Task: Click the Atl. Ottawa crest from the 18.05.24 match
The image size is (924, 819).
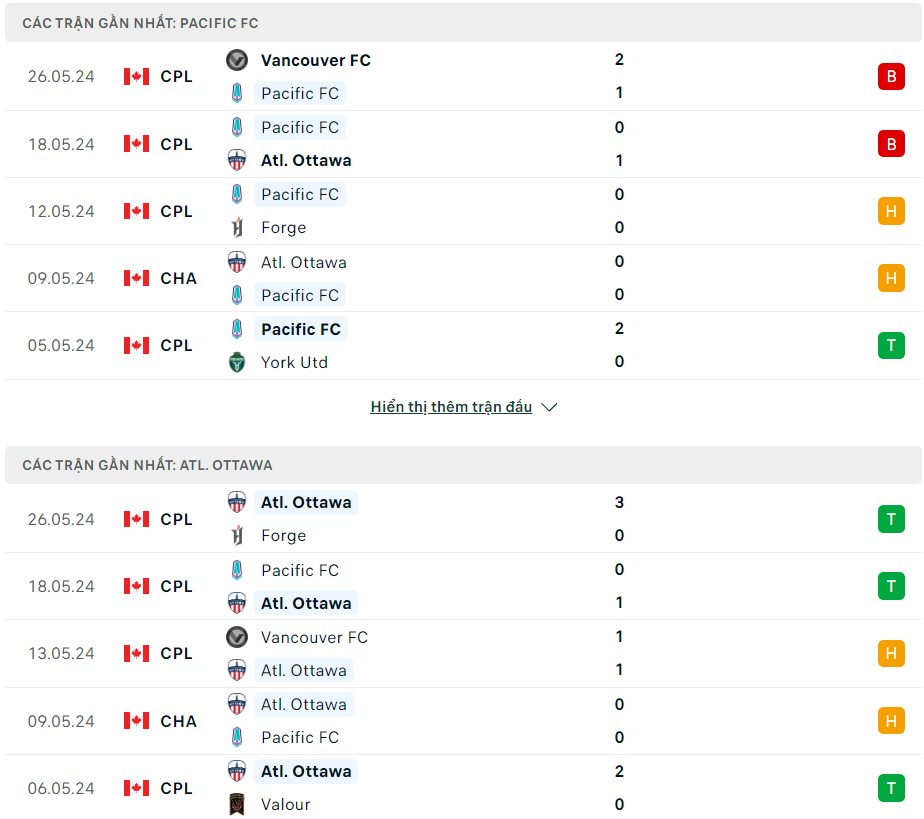Action: (237, 160)
